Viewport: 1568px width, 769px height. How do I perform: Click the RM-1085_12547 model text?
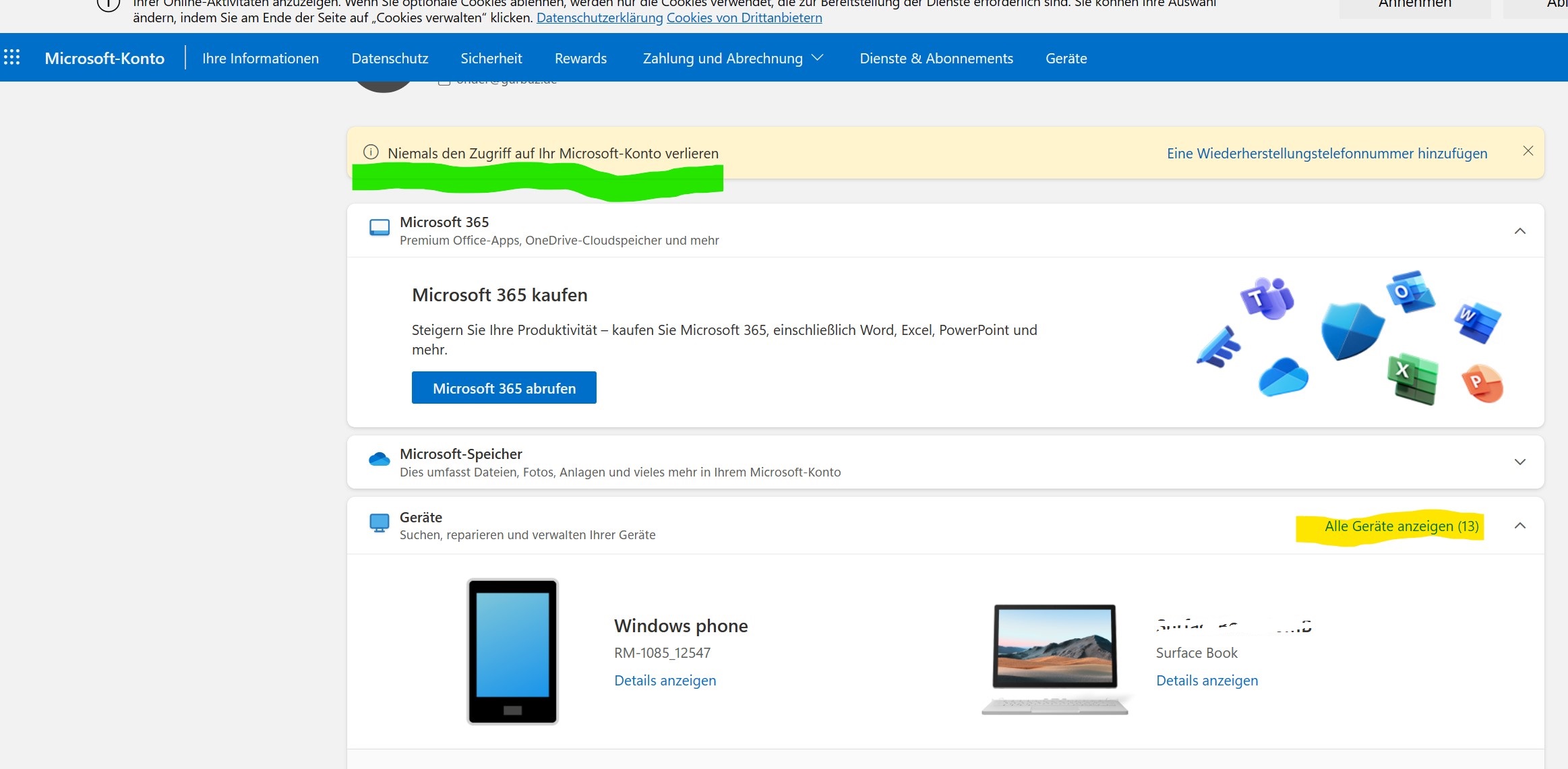(662, 652)
